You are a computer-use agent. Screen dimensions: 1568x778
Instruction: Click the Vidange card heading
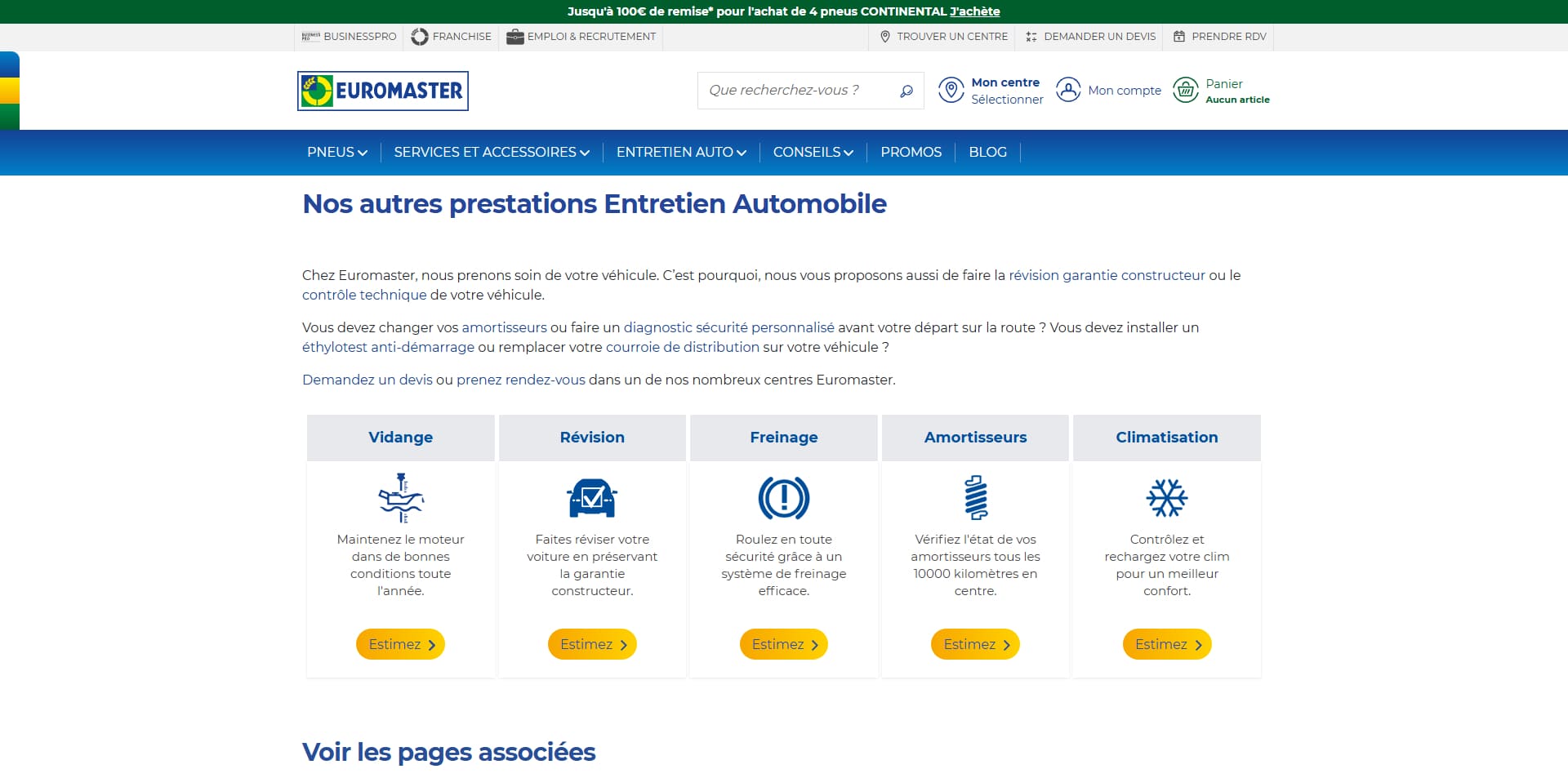tap(401, 438)
